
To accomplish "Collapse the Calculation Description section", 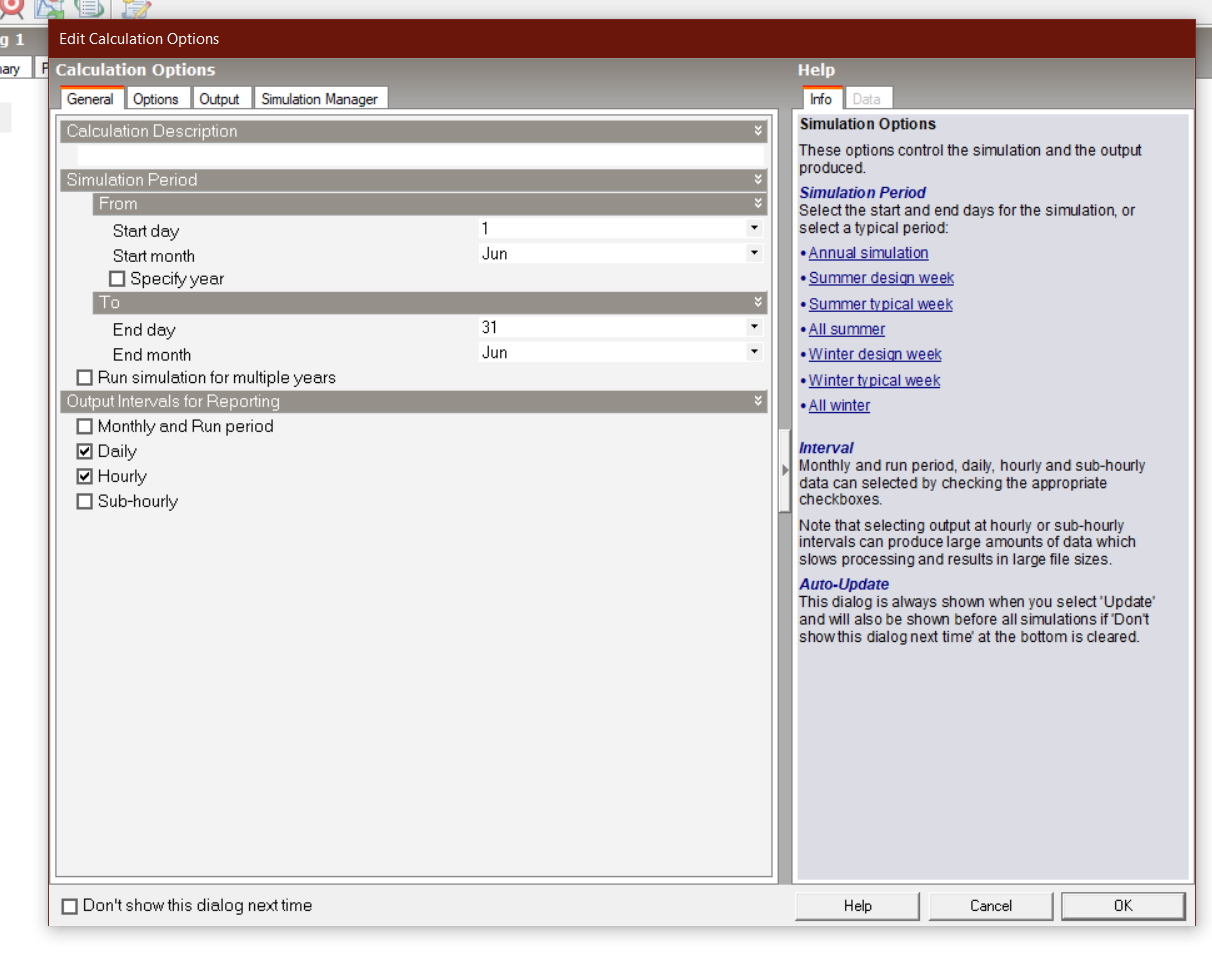I will tap(759, 131).
